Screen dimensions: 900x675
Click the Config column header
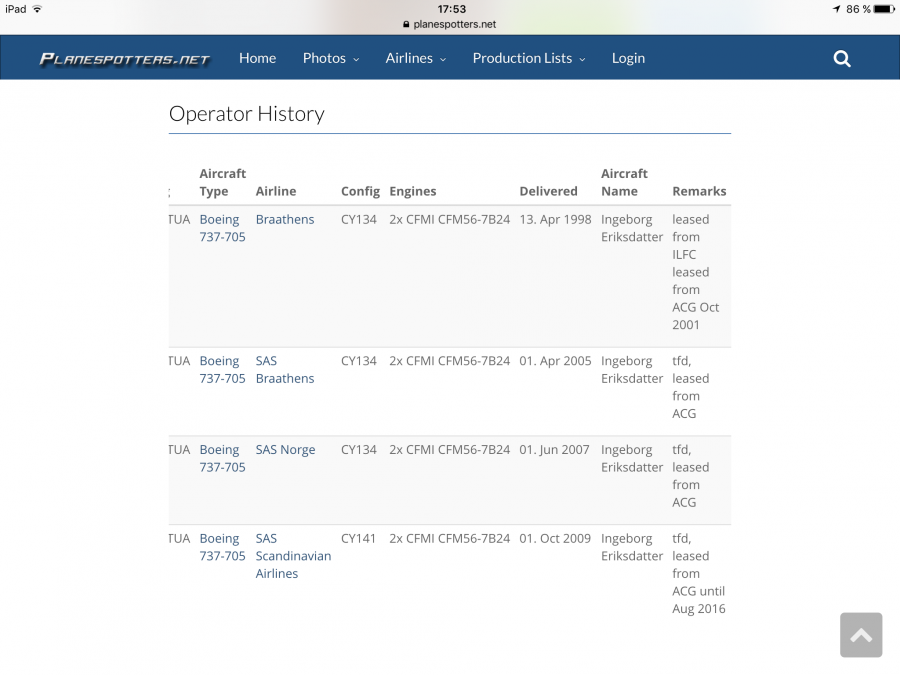[x=360, y=191]
